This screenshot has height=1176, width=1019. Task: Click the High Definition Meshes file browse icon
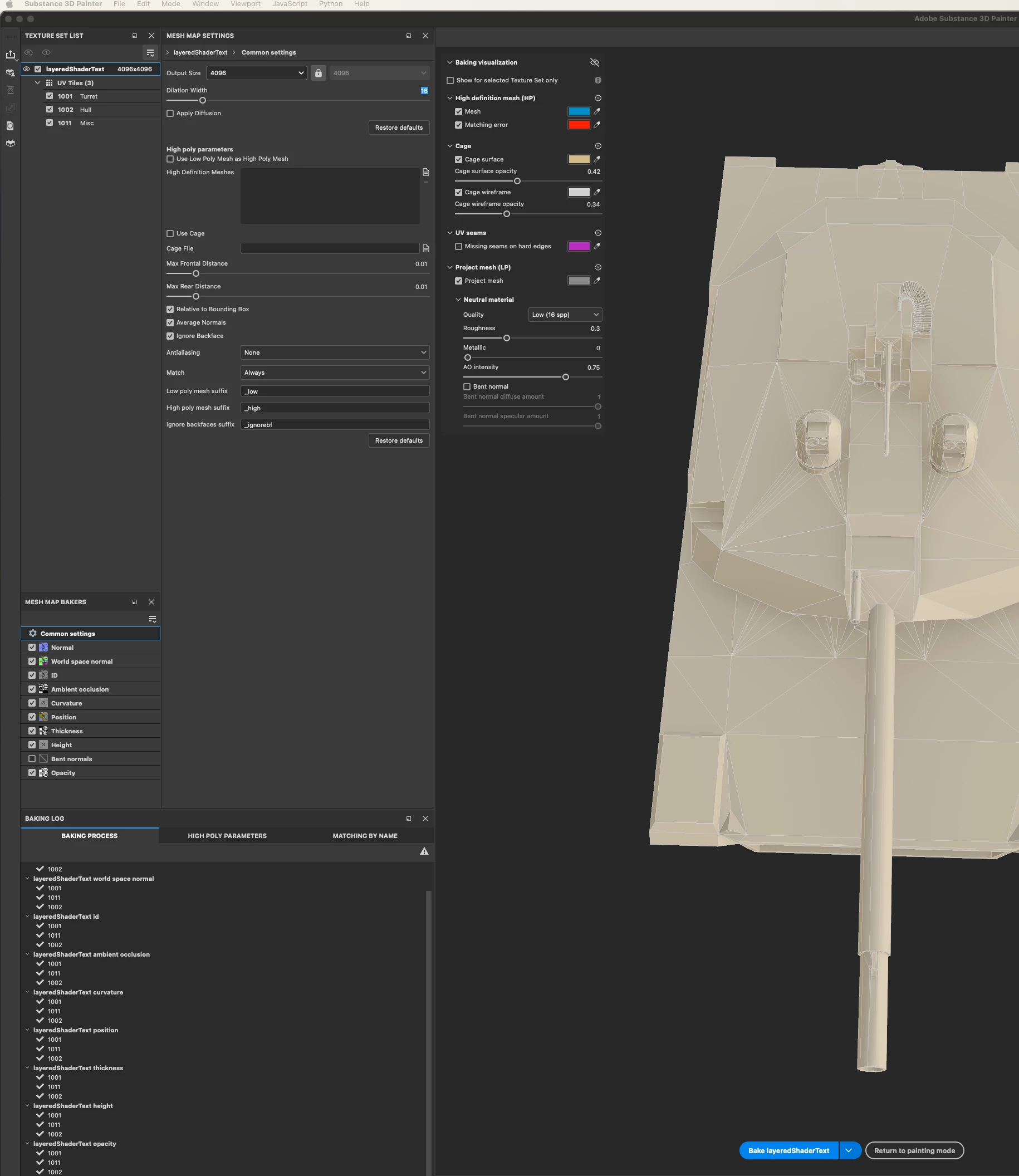[x=425, y=172]
